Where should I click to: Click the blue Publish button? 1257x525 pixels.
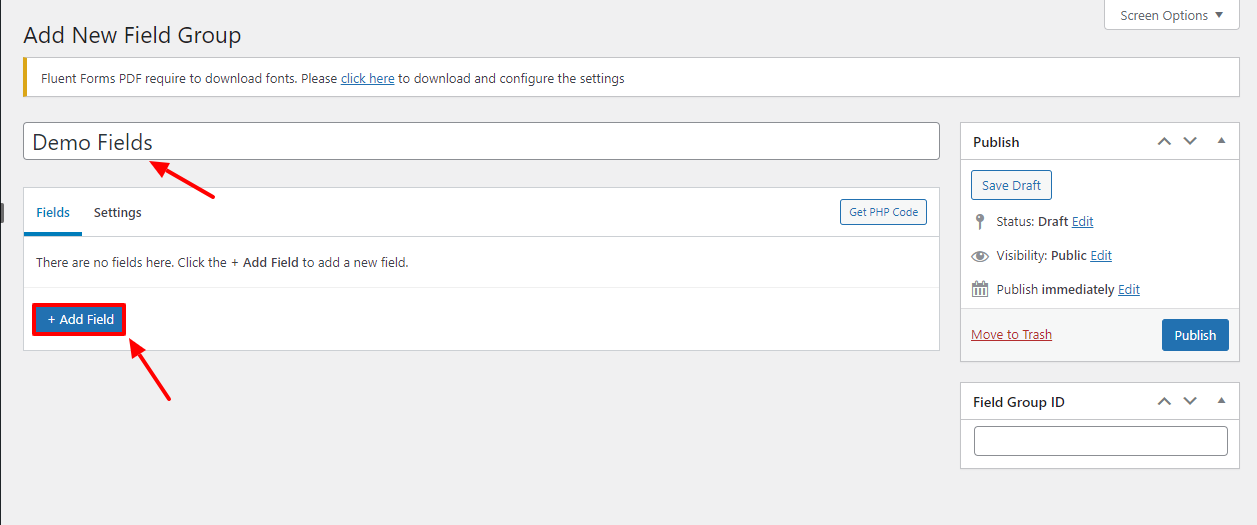1195,335
